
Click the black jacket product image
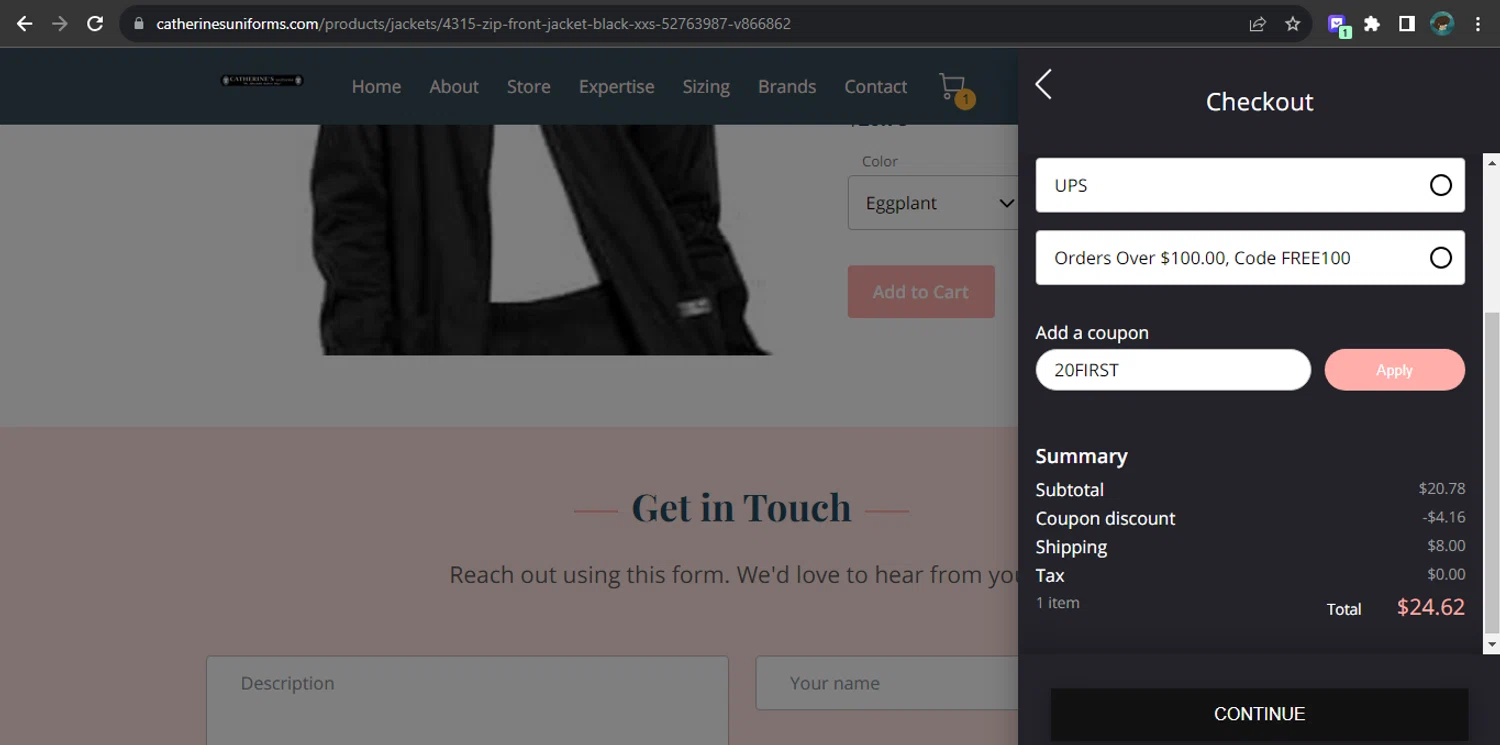[x=540, y=240]
